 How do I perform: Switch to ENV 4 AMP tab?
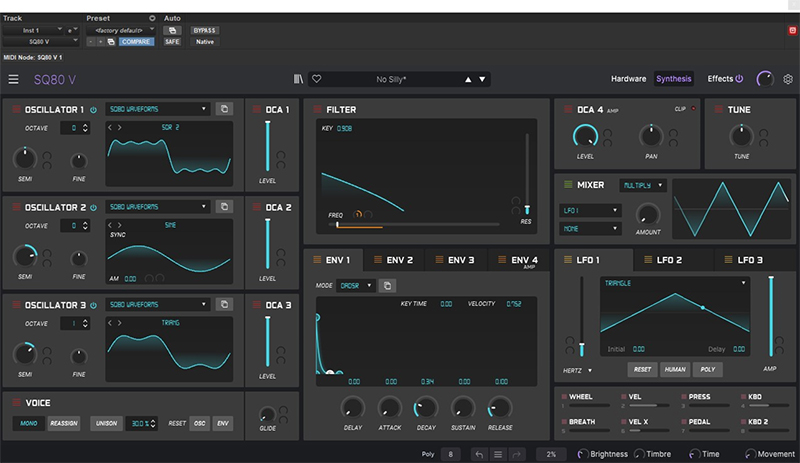click(518, 260)
